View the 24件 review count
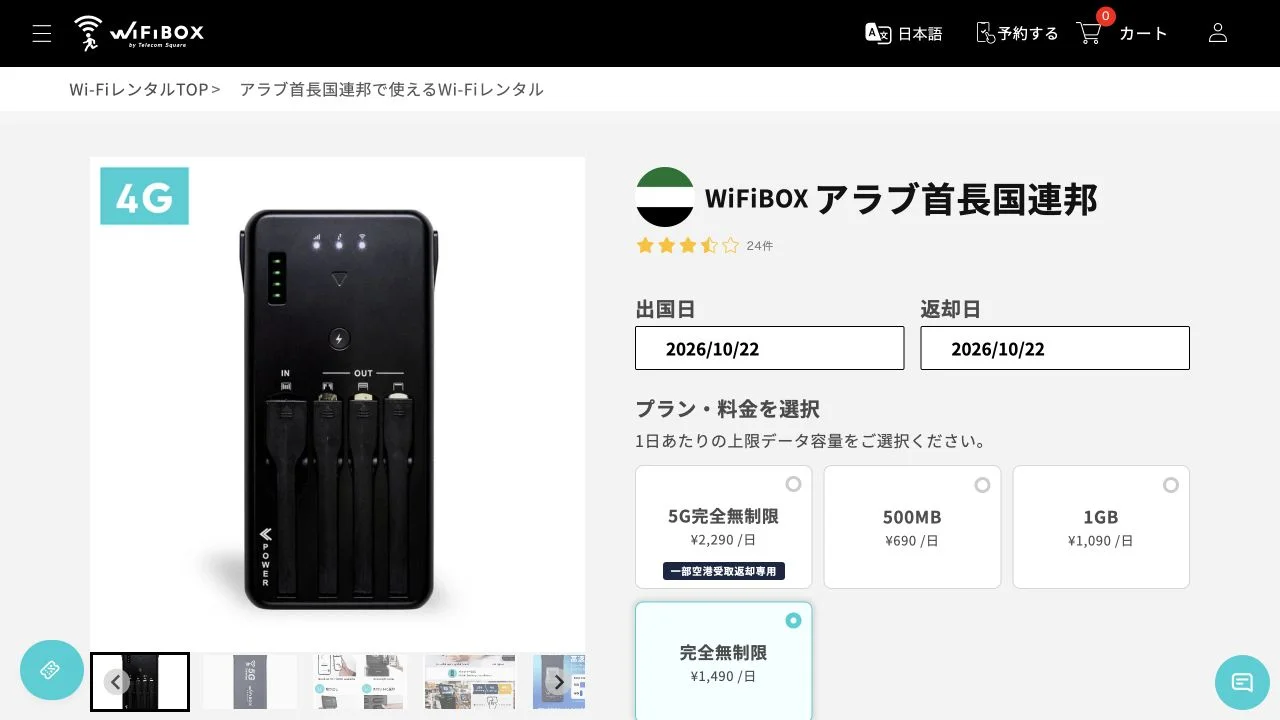This screenshot has width=1280, height=720. [760, 246]
